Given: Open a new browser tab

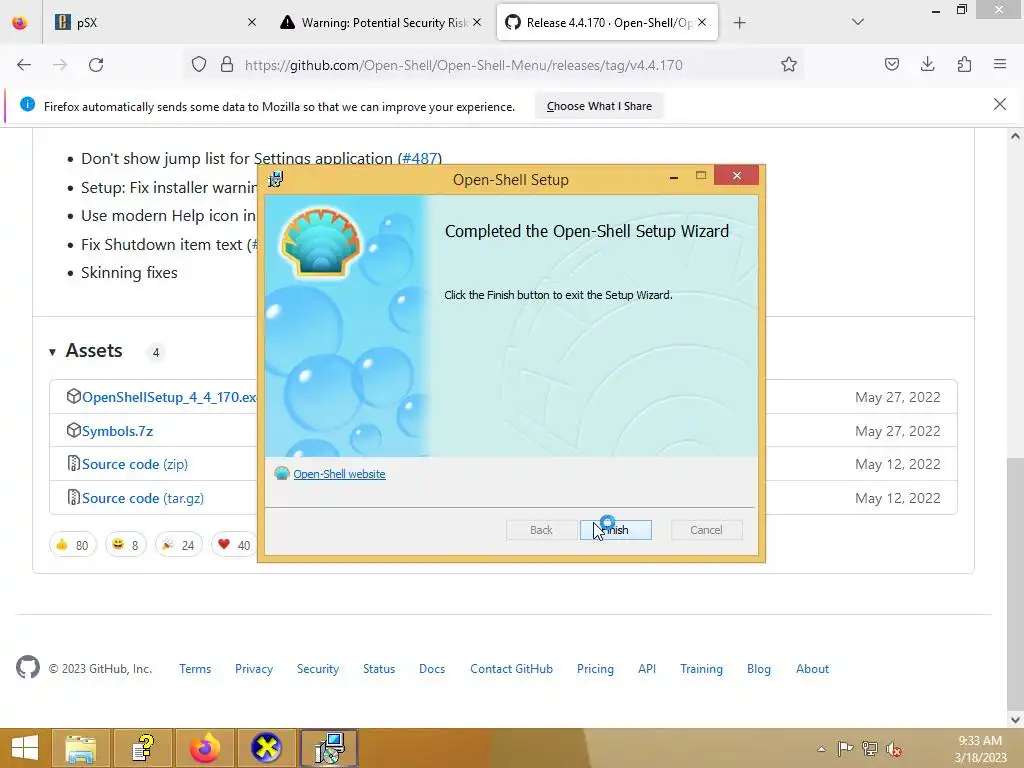Looking at the screenshot, I should click(x=739, y=23).
